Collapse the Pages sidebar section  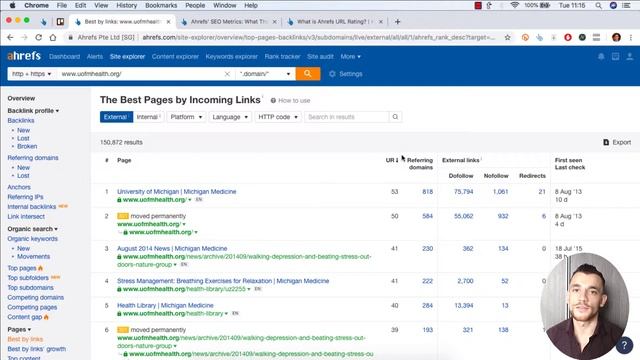tap(19, 329)
